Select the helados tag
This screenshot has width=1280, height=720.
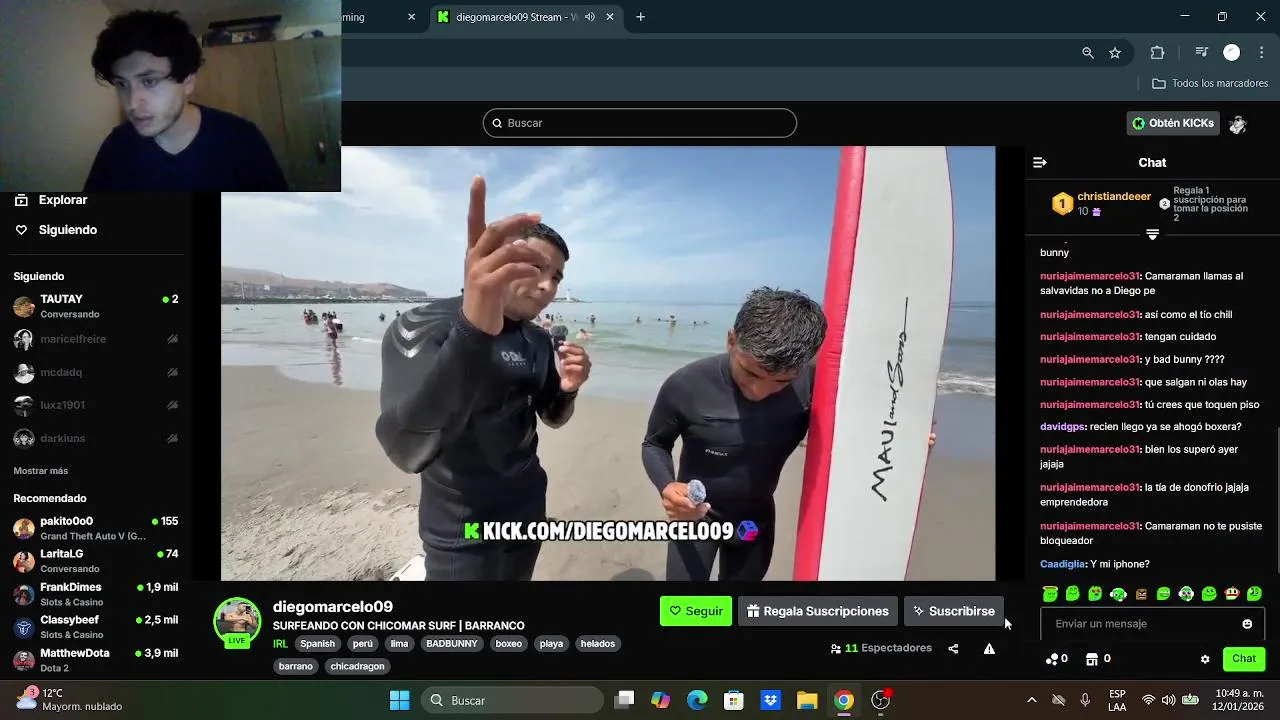pos(598,644)
